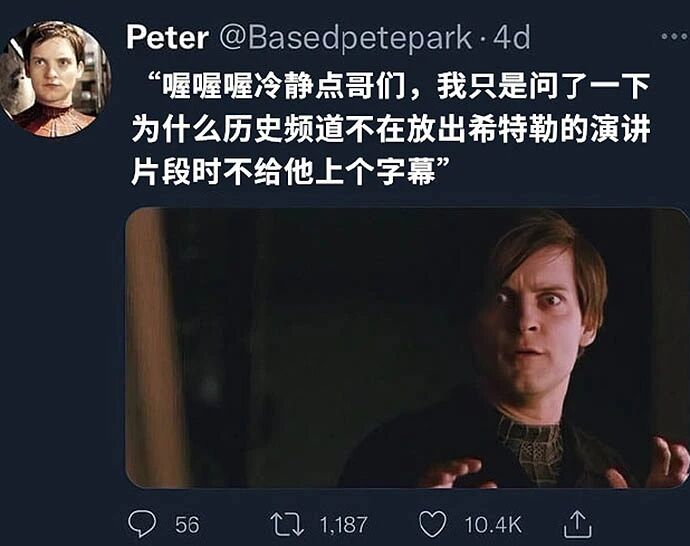Retweet using the double-arrow icon
The height and width of the screenshot is (546, 690).
[287, 524]
